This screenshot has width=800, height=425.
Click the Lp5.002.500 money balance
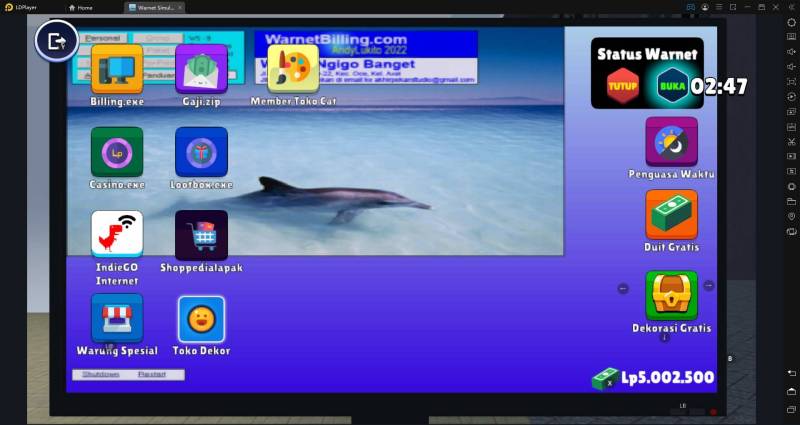[667, 378]
